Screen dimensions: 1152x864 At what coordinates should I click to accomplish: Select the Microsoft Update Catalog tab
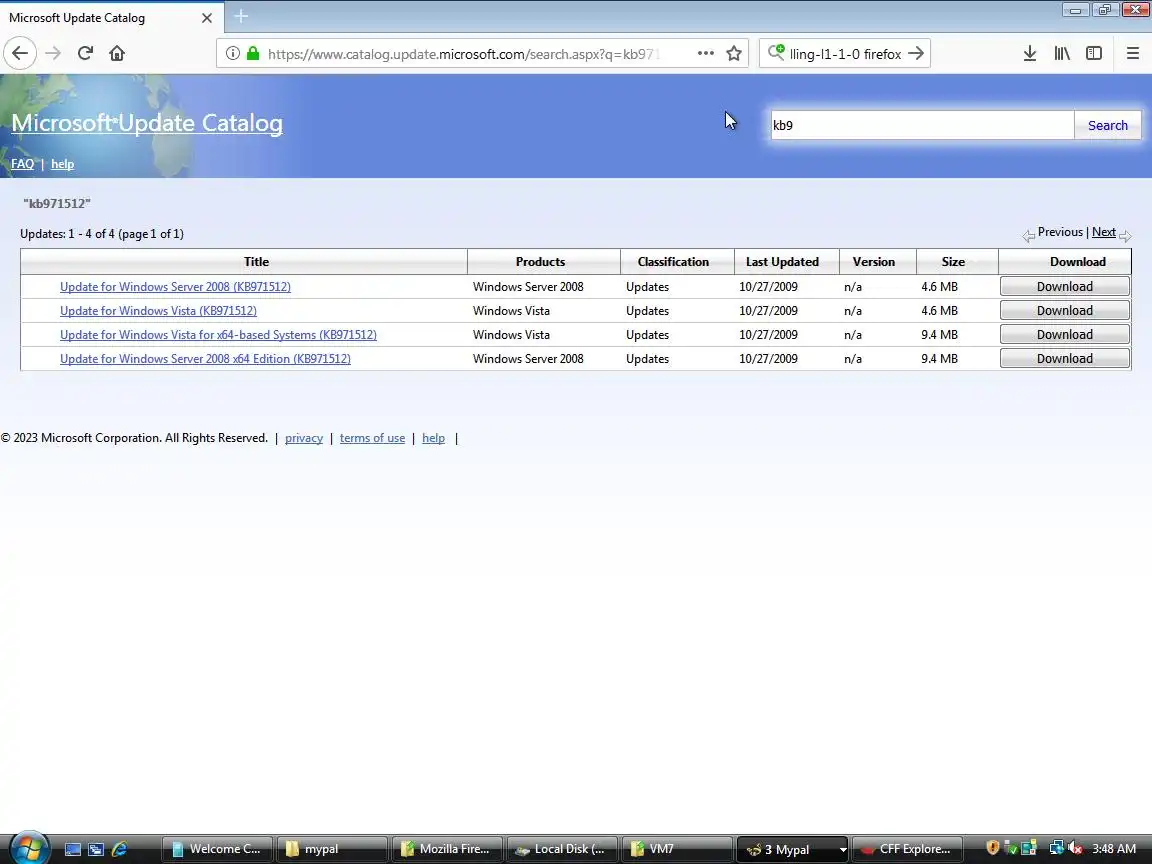click(112, 18)
